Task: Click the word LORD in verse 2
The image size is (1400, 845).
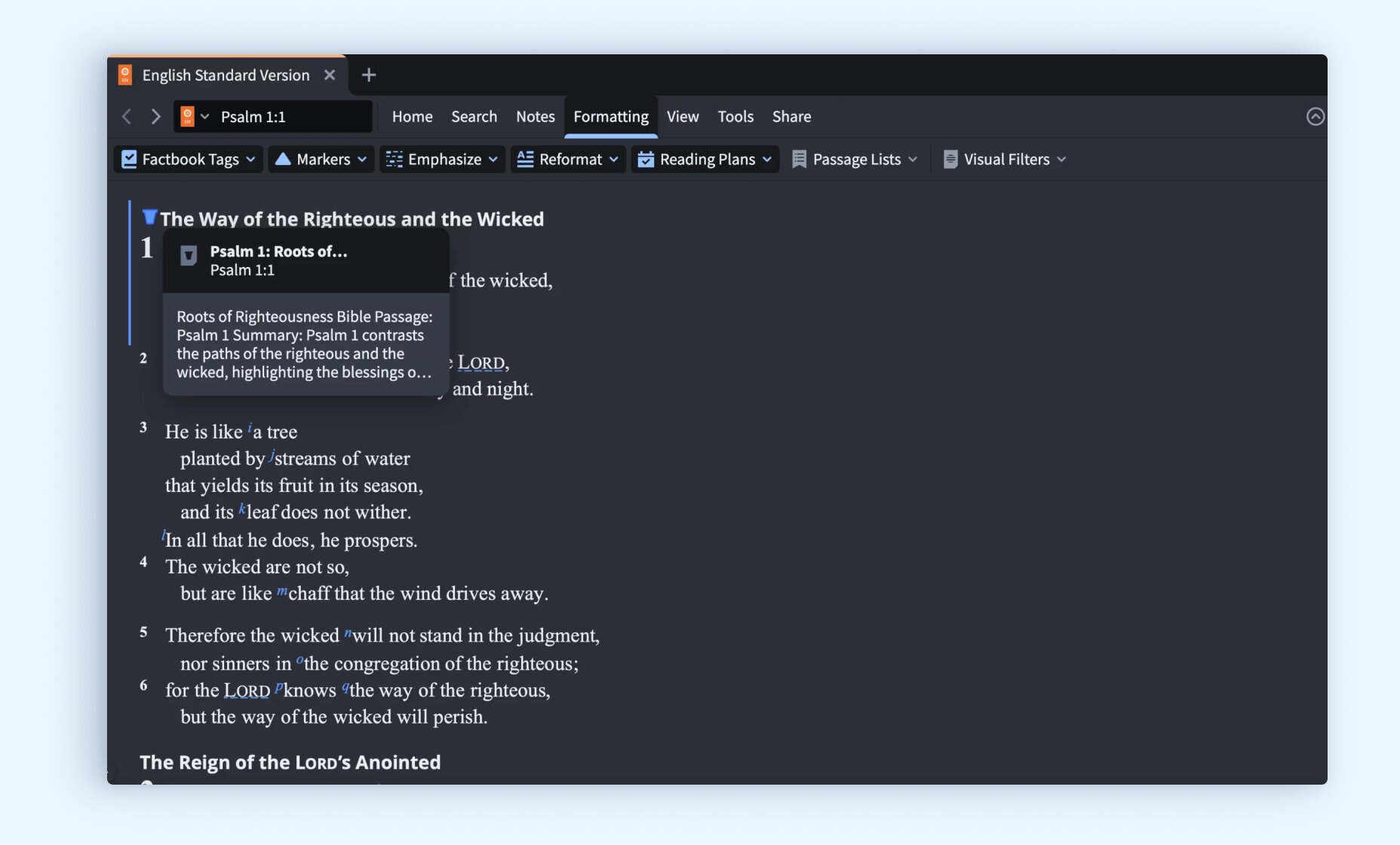Action: pyautogui.click(x=481, y=363)
